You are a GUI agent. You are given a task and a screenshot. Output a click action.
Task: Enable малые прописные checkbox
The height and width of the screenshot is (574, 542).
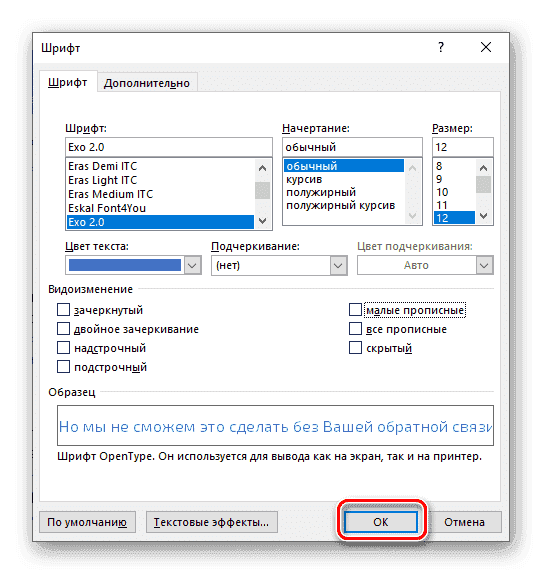point(355,310)
